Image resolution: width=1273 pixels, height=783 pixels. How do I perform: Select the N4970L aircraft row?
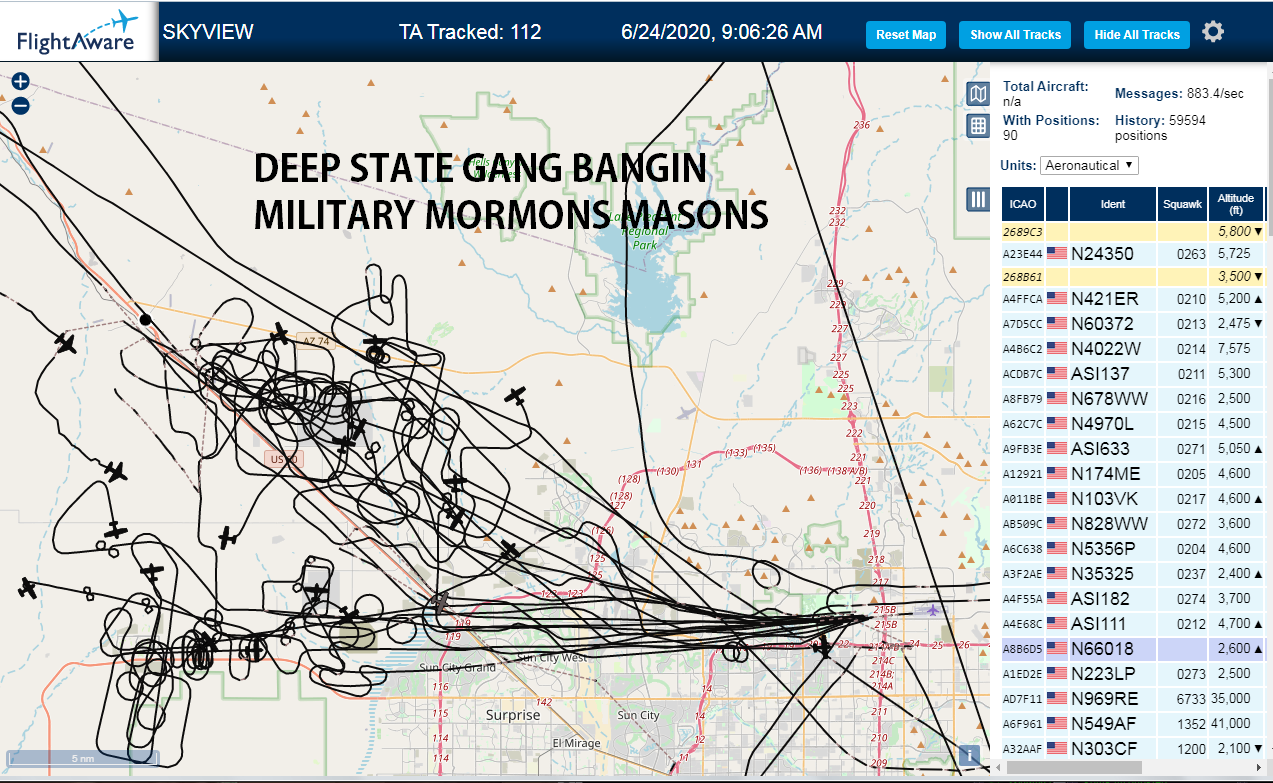[x=1134, y=423]
